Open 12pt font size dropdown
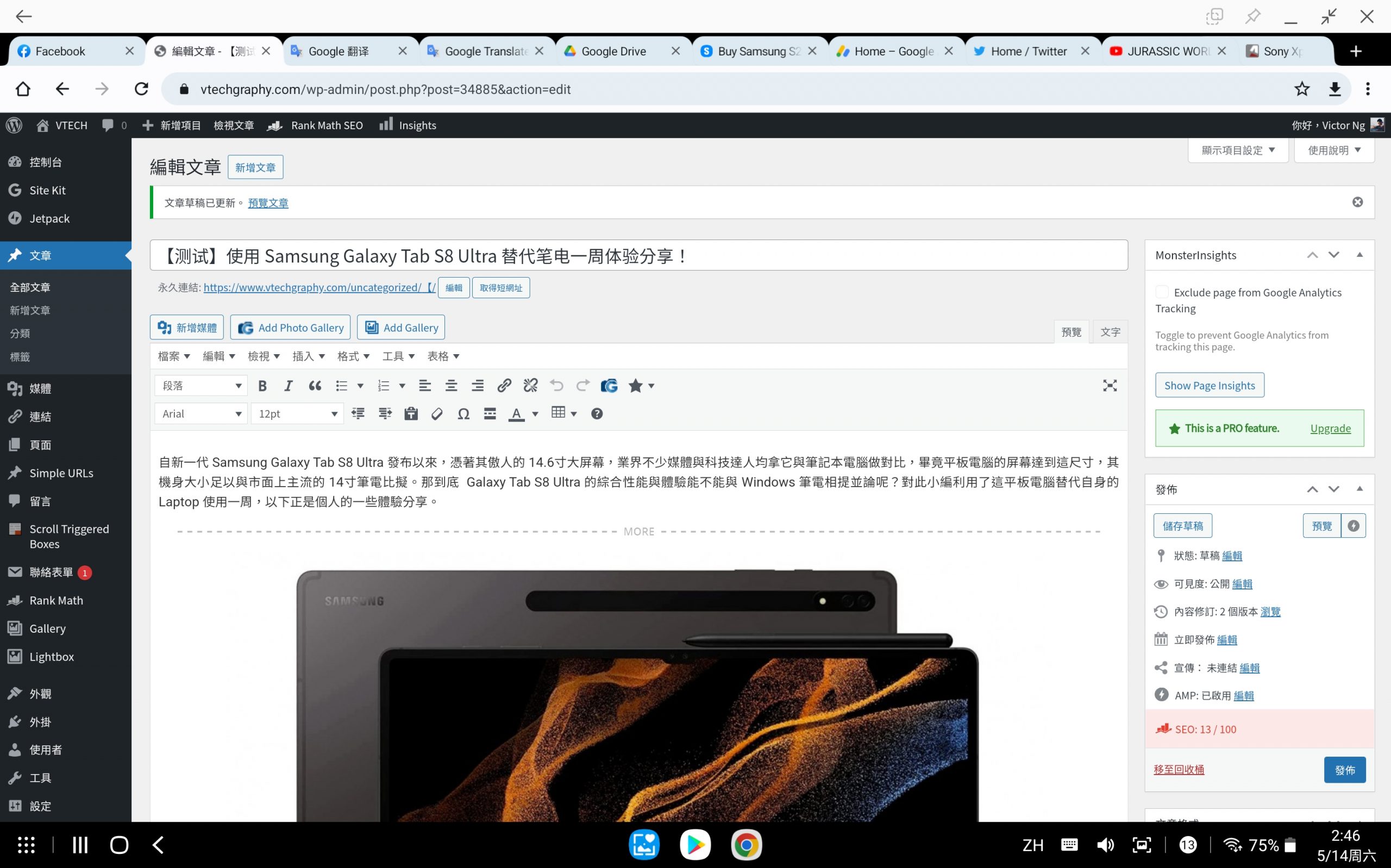 (297, 414)
